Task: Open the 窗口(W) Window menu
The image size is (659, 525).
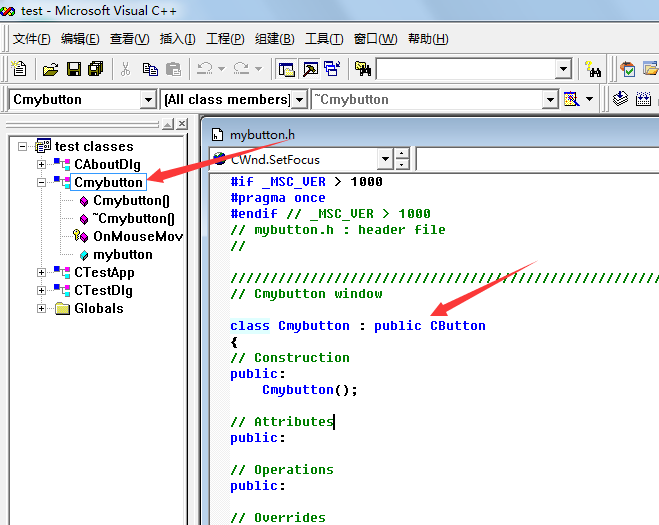Action: 375,39
